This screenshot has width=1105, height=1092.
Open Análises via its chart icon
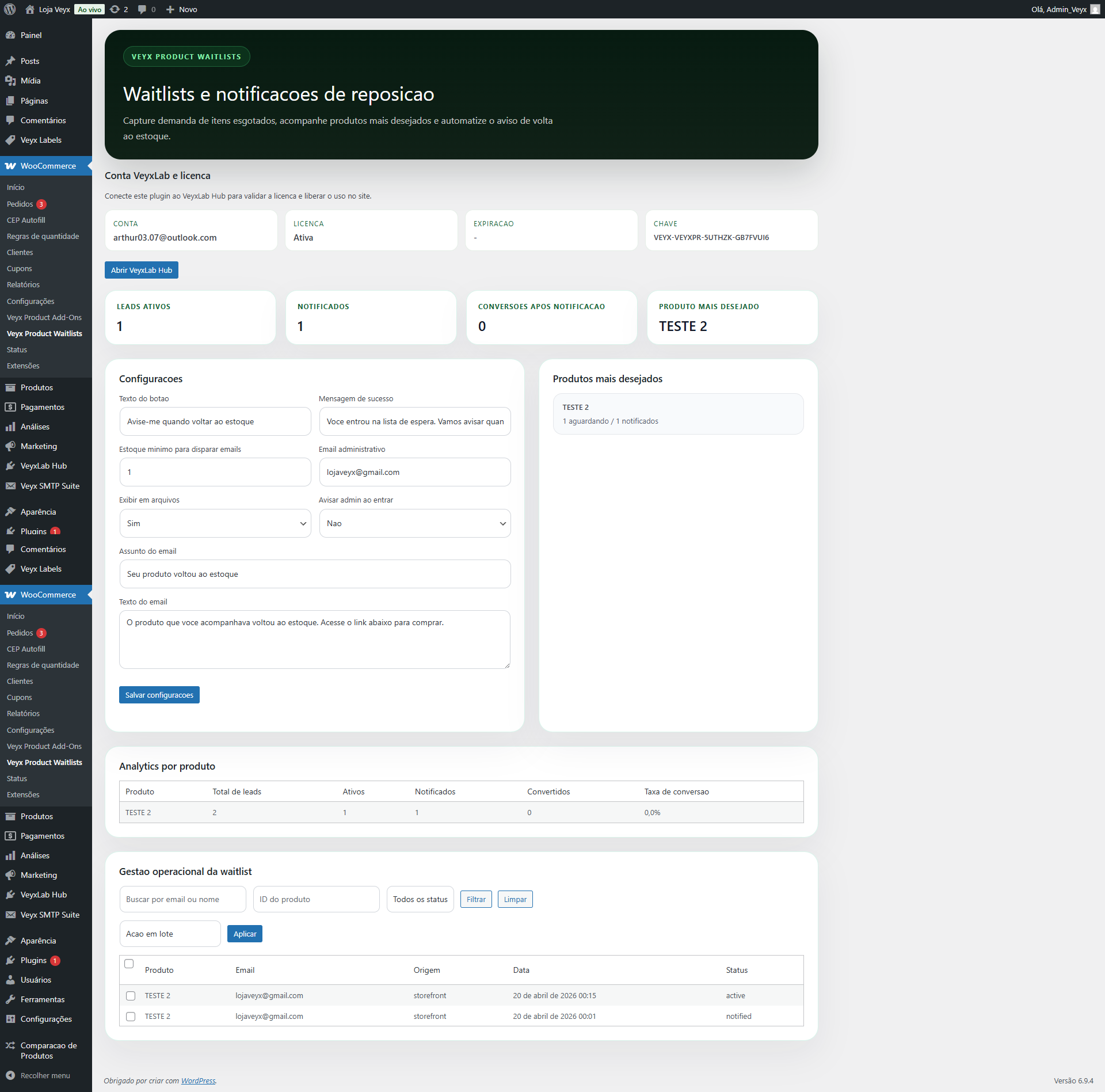coord(10,427)
